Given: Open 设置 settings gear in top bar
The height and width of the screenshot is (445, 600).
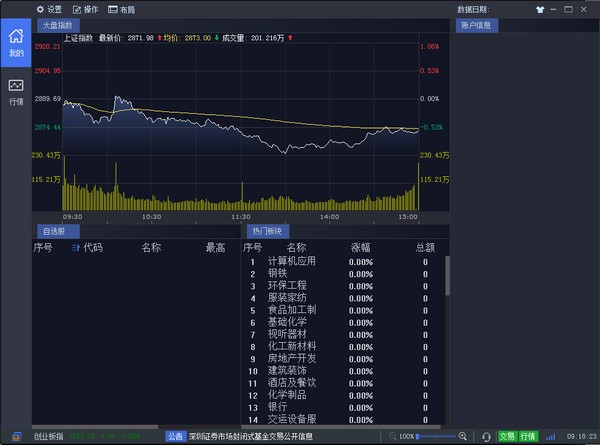Looking at the screenshot, I should 49,8.
